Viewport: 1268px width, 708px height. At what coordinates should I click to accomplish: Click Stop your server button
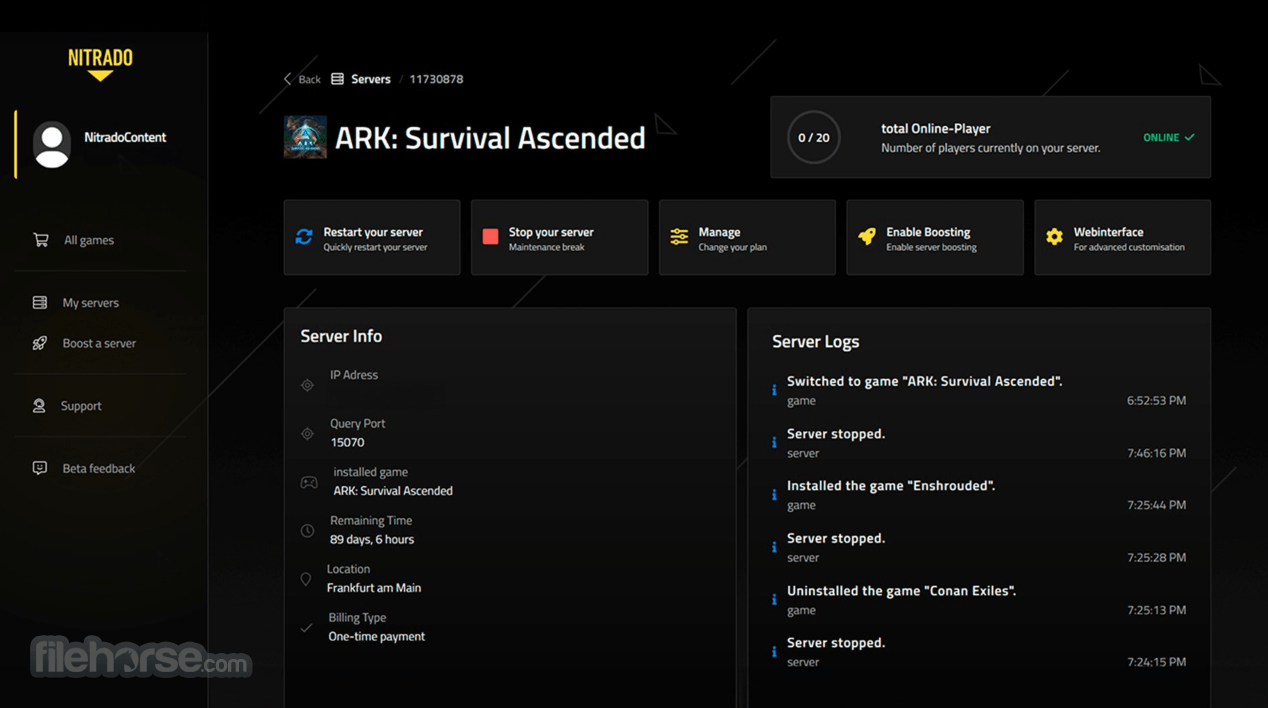tap(559, 237)
